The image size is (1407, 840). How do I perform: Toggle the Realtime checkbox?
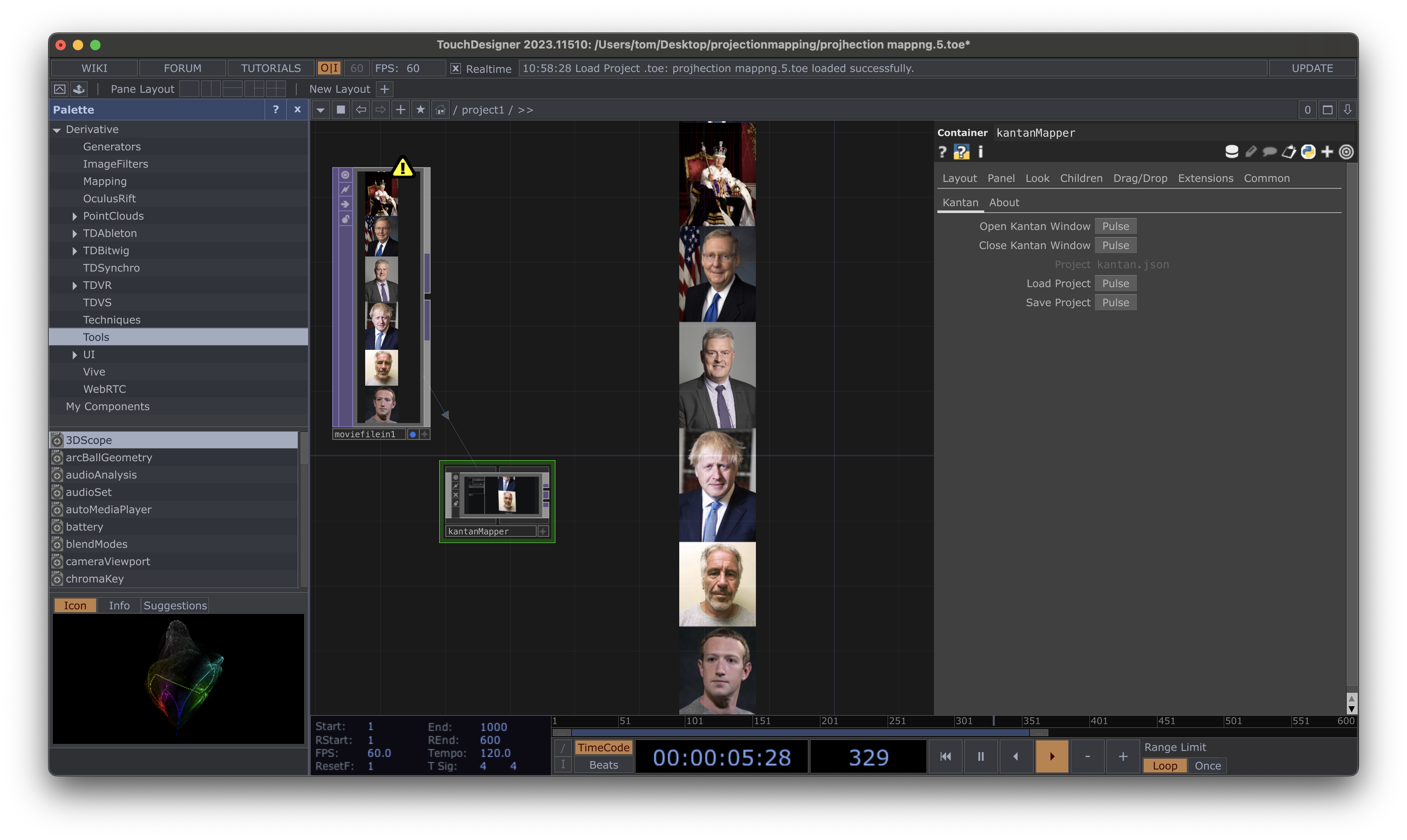pos(455,68)
